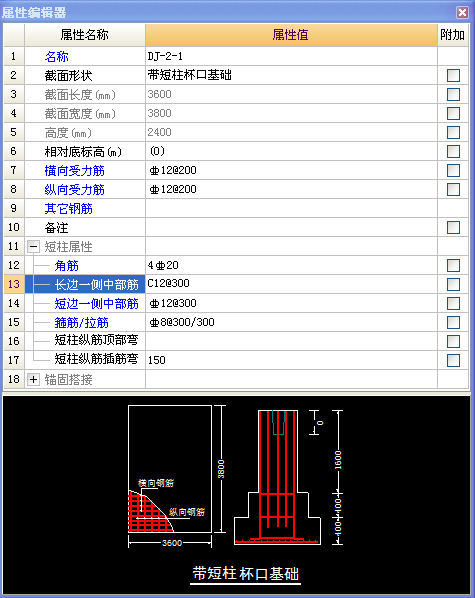Tick the 附加 checkbox for 备注

(x=453, y=227)
